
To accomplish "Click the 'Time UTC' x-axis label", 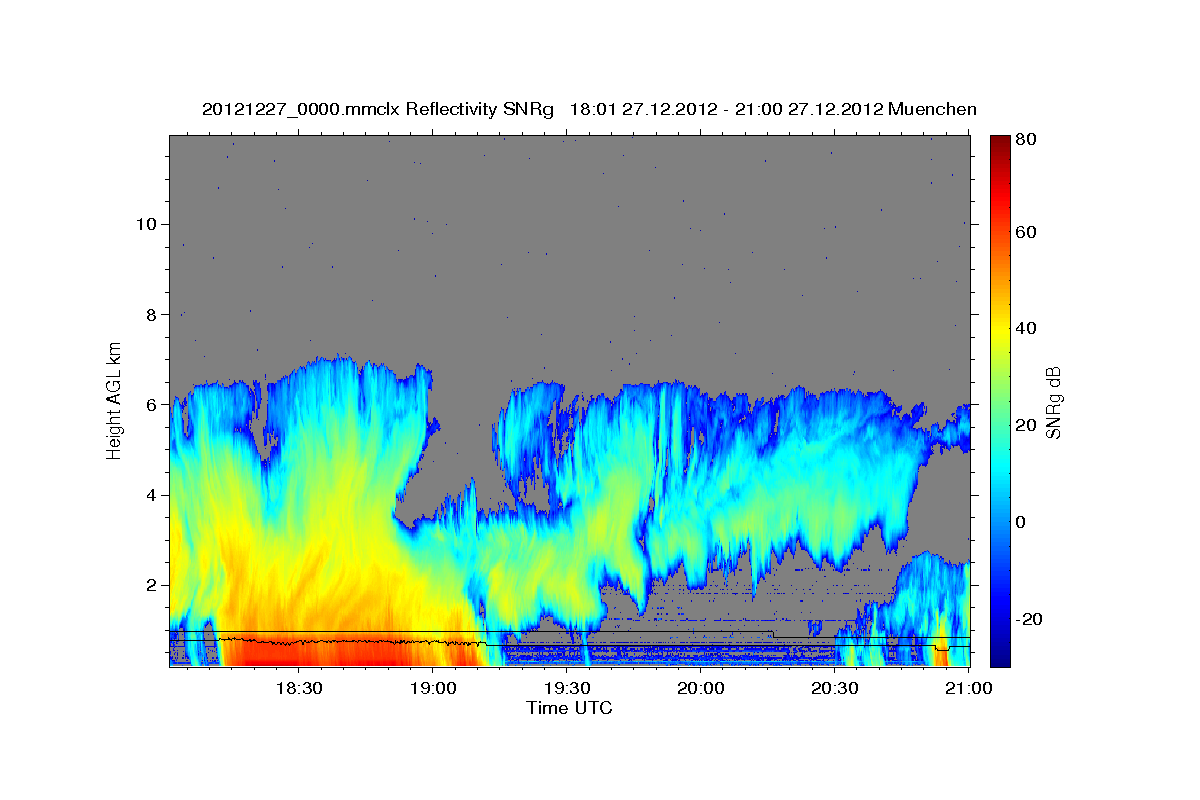I will point(569,708).
